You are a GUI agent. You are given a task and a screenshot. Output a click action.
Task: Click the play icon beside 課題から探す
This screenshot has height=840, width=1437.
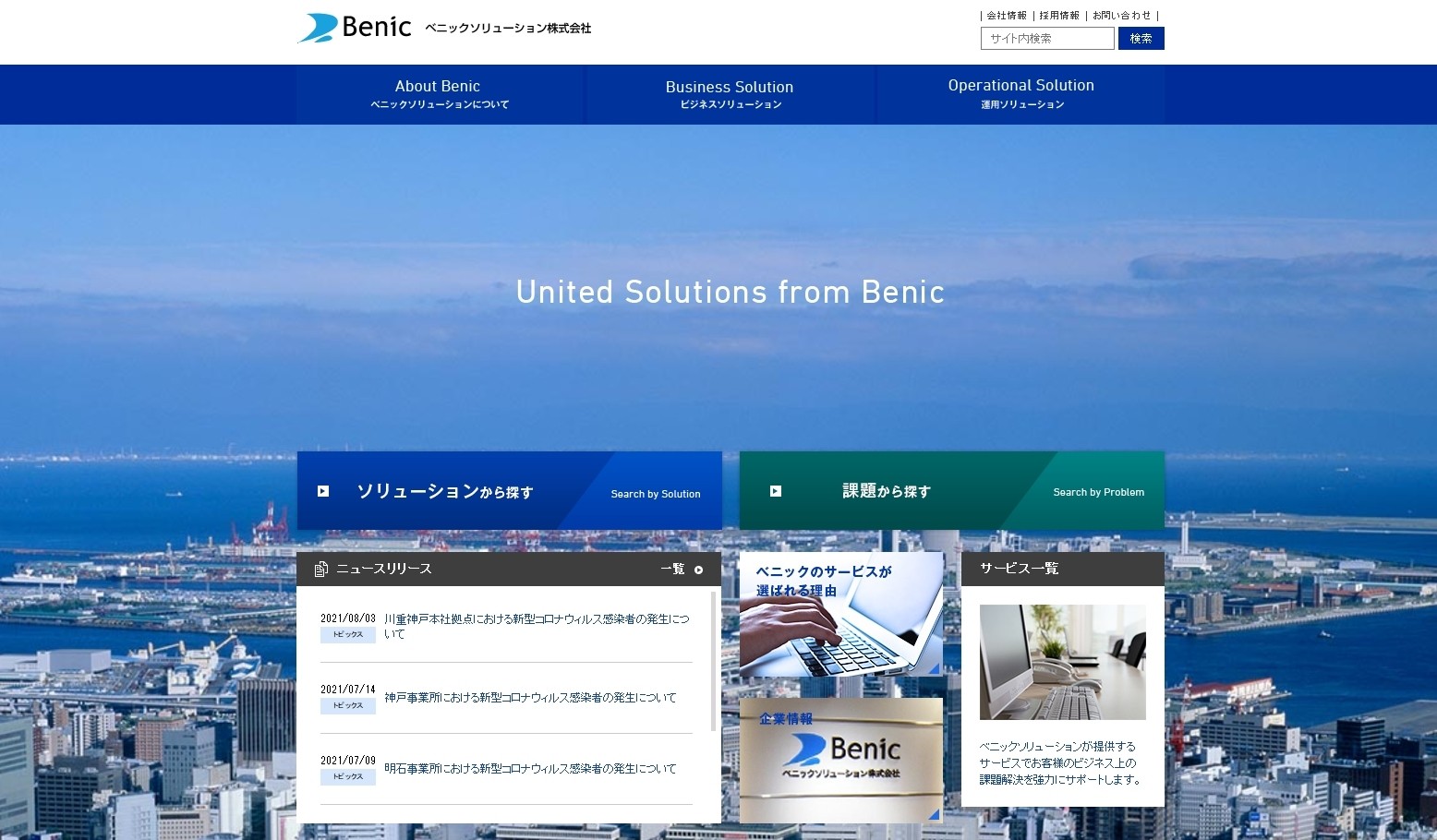pos(776,491)
